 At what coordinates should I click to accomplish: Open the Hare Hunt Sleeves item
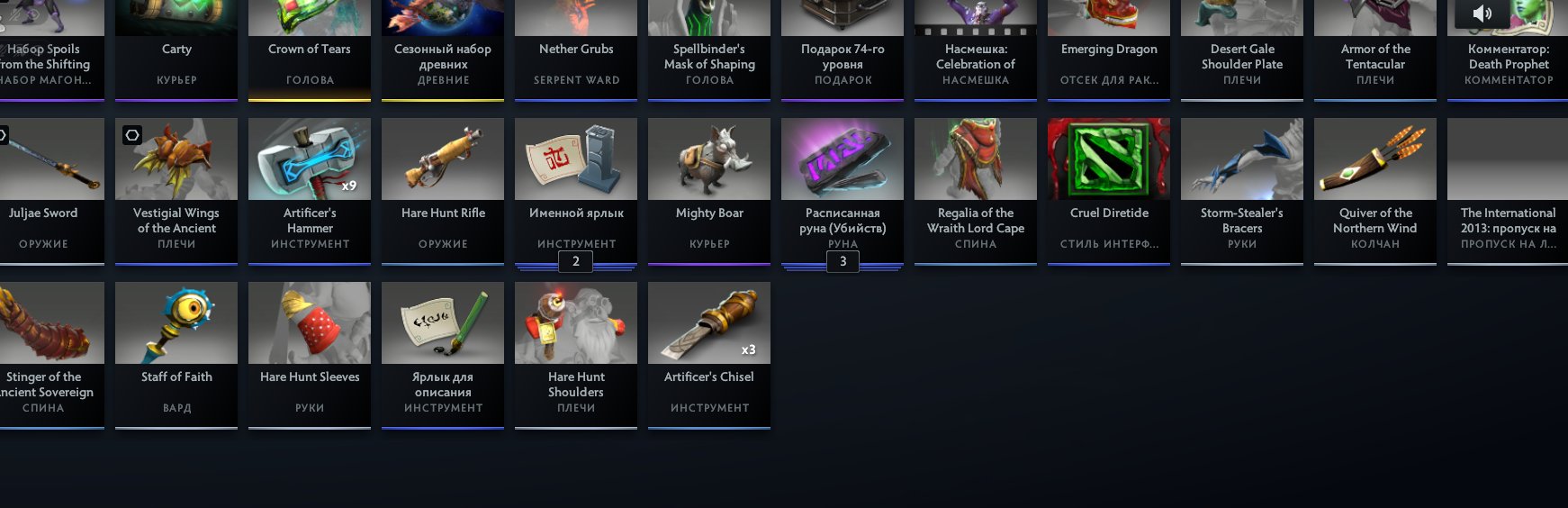coord(310,355)
